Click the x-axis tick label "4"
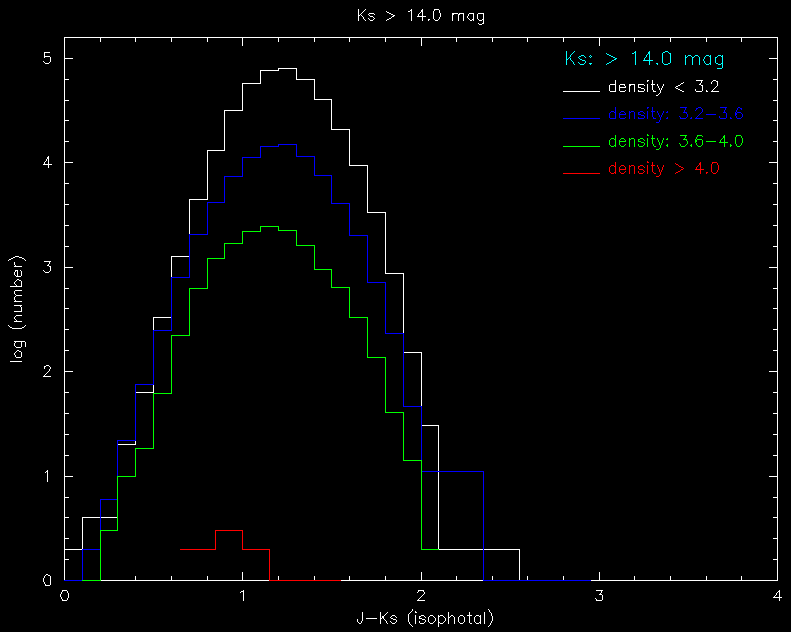 click(777, 596)
